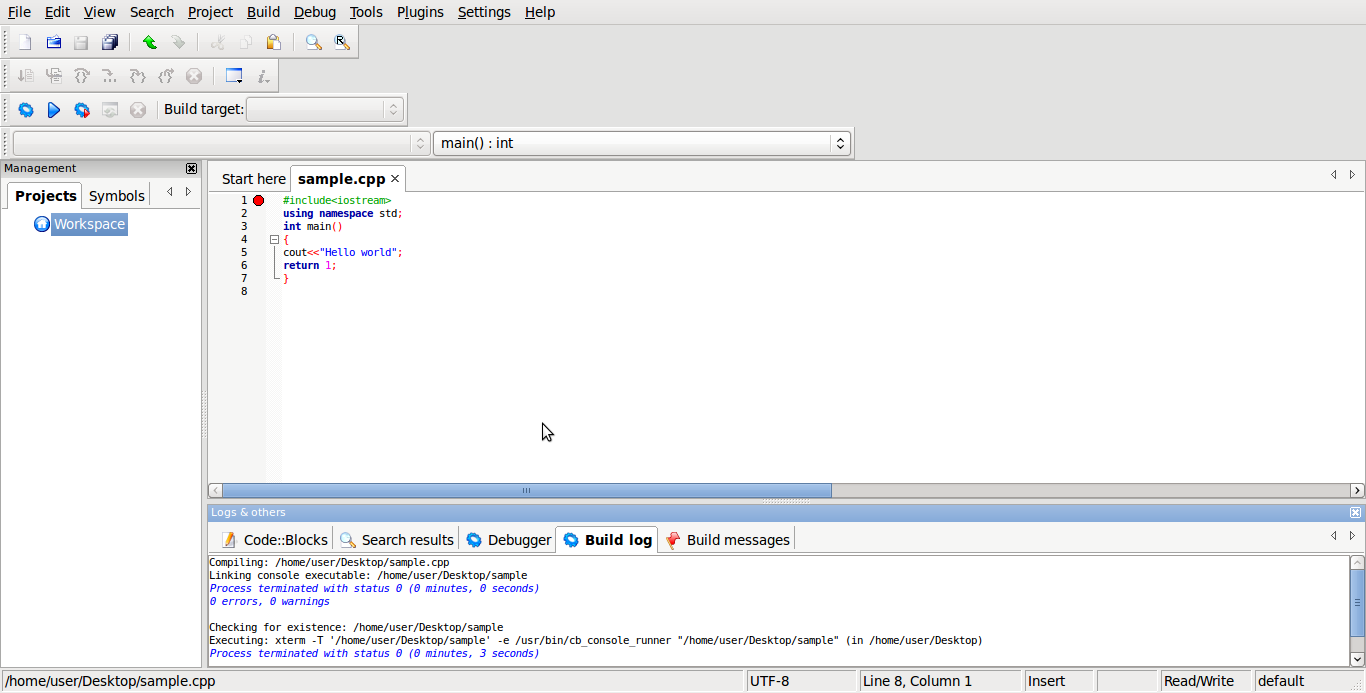Screen dimensions: 1366x693
Task: Open the Replace tool icon
Action: [x=342, y=42]
